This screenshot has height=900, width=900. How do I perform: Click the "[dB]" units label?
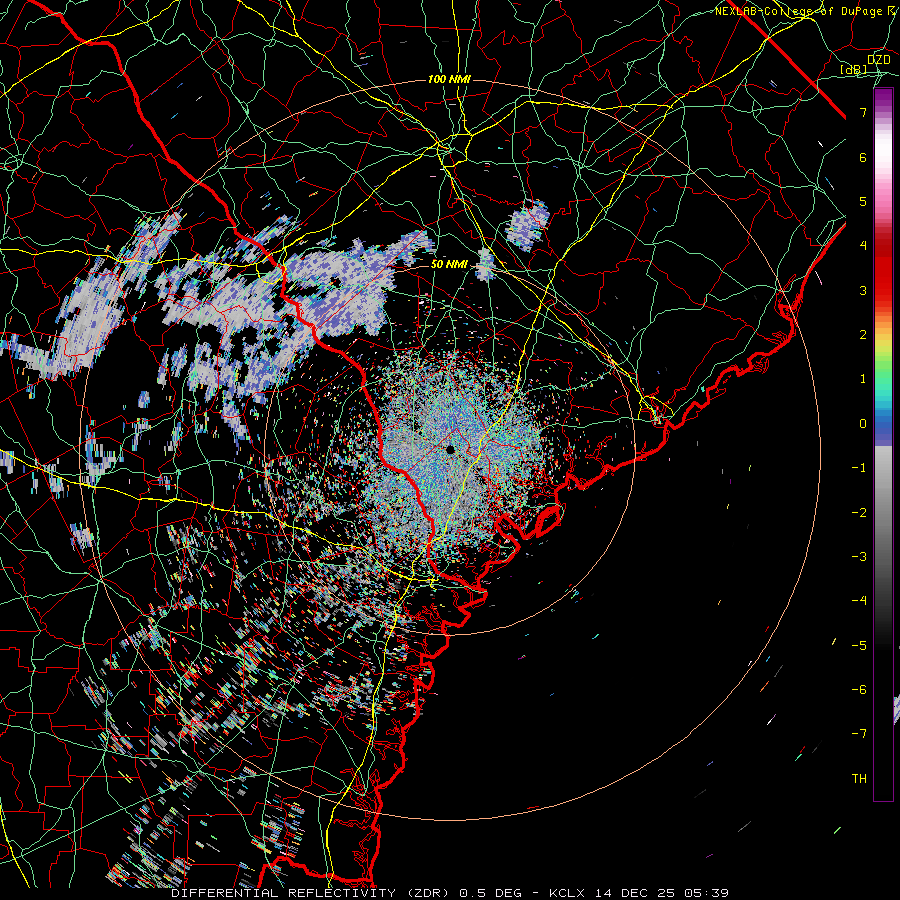click(854, 70)
